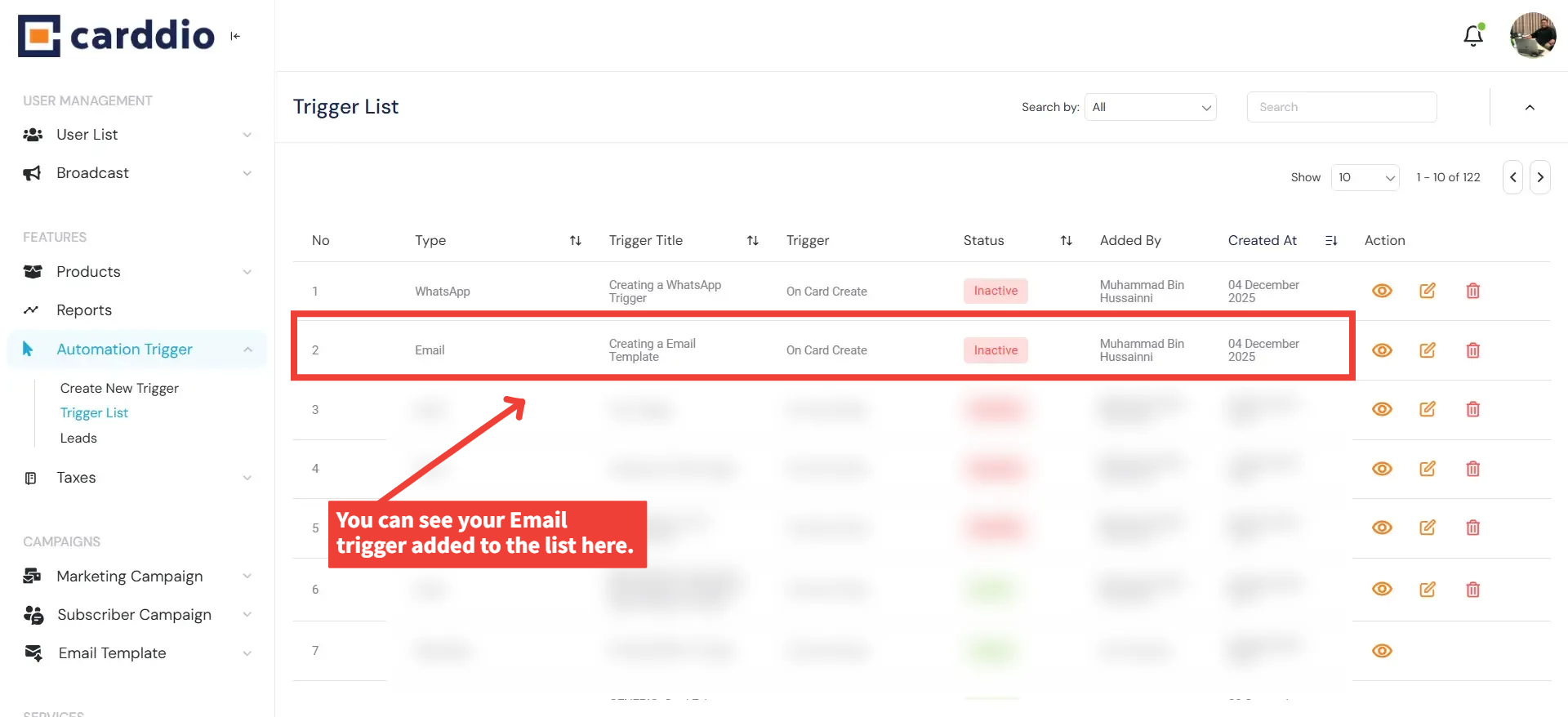Expand the User List menu
Image resolution: width=1568 pixels, height=717 pixels.
pos(137,135)
